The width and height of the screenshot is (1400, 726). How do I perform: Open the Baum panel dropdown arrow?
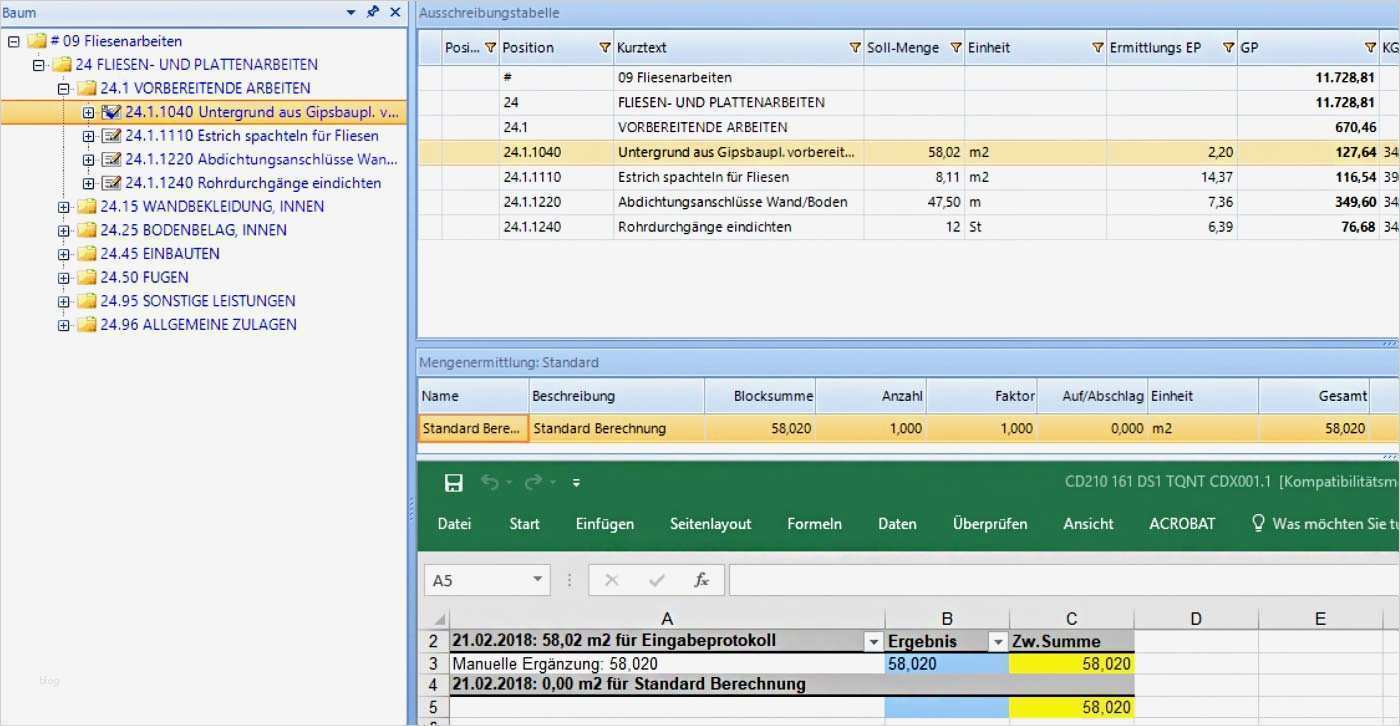351,12
